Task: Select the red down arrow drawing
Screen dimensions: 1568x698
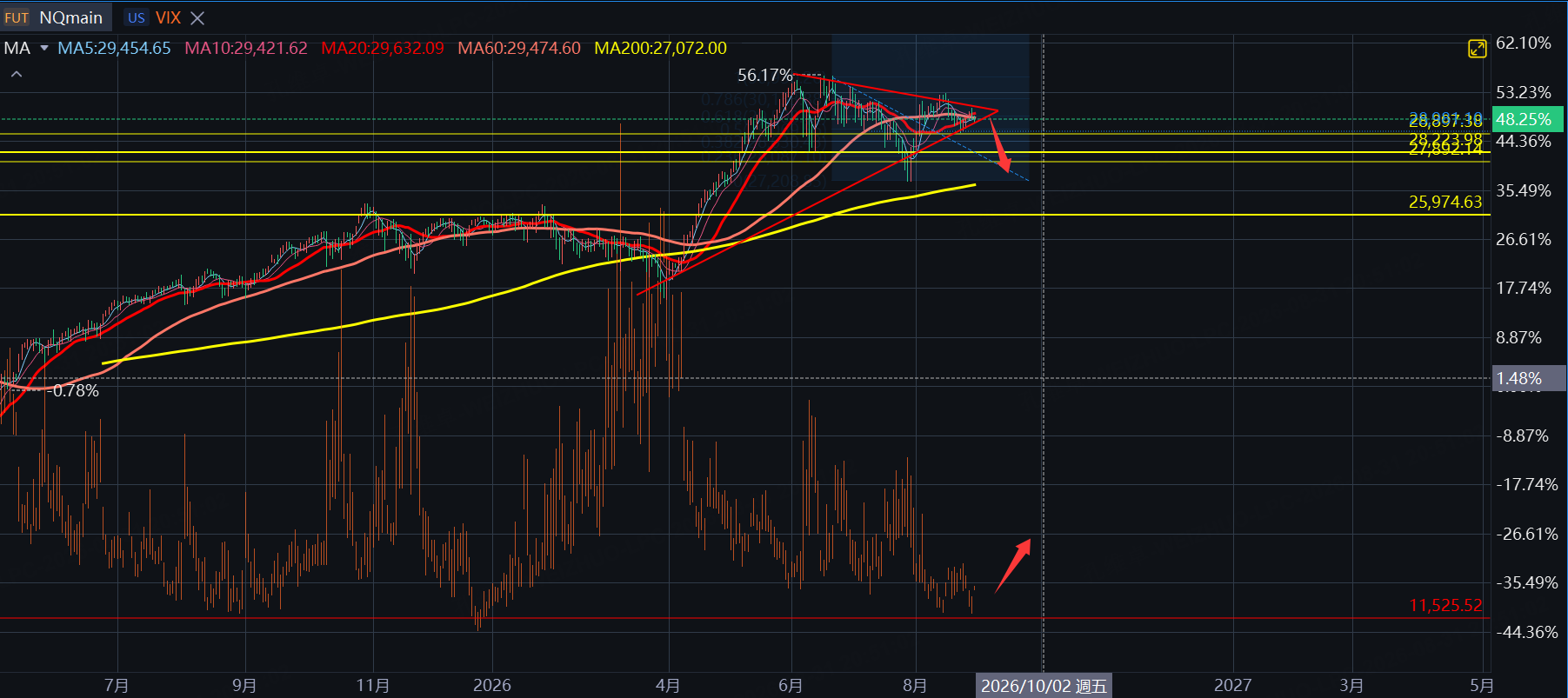Action: (1001, 143)
